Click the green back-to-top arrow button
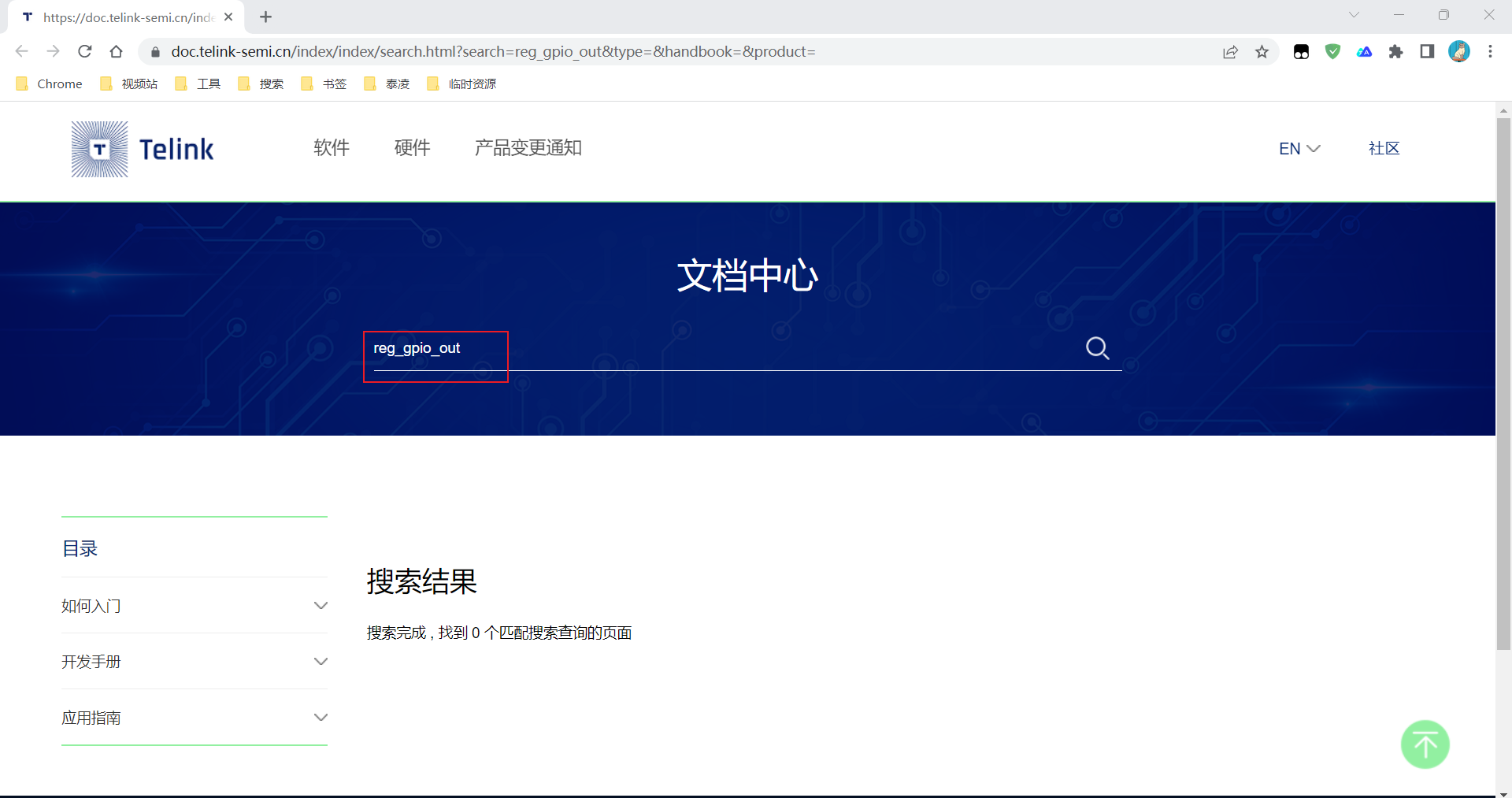Image resolution: width=1512 pixels, height=798 pixels. (1425, 744)
